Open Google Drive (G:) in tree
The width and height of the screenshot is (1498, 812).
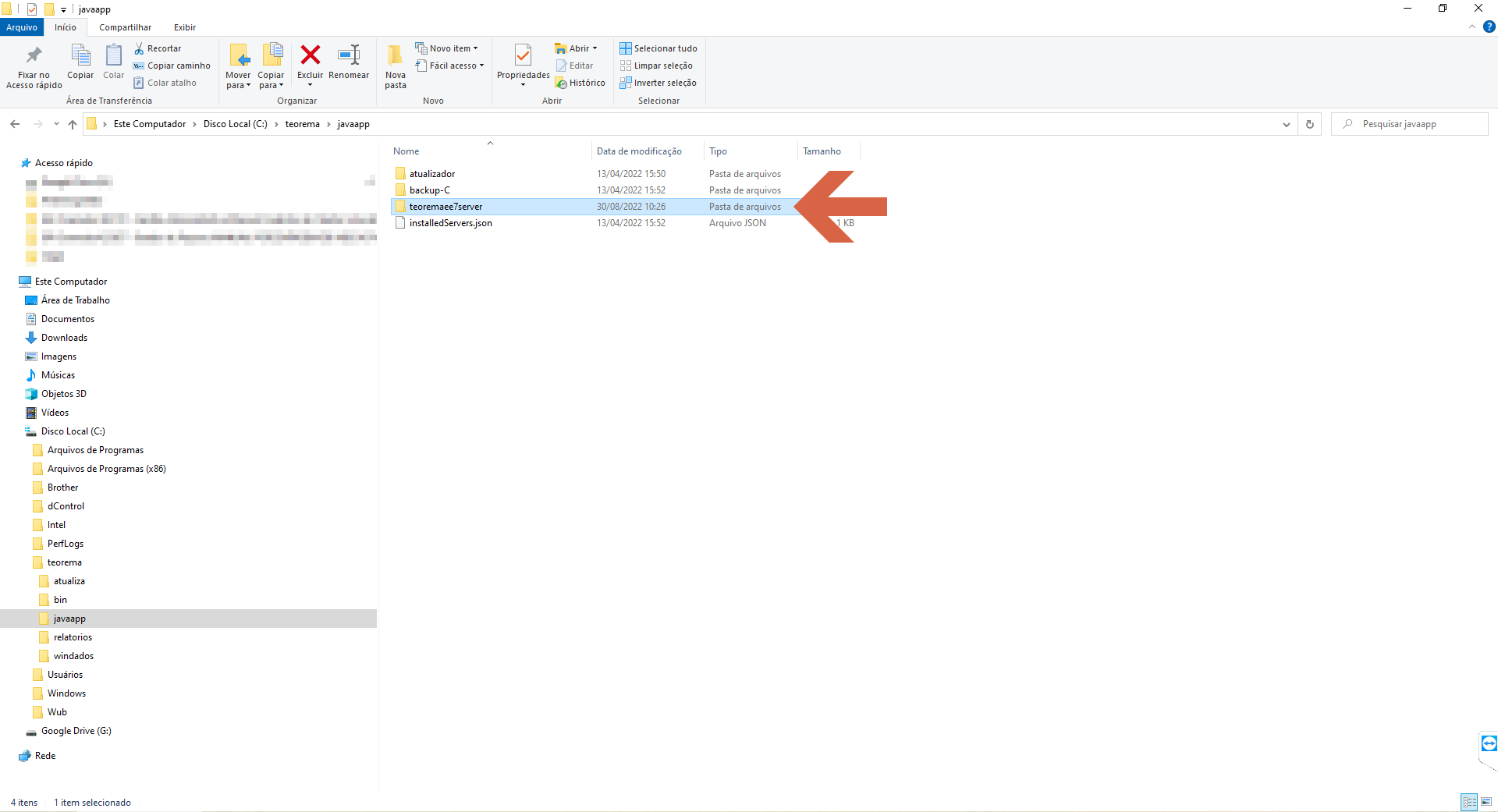pos(76,731)
